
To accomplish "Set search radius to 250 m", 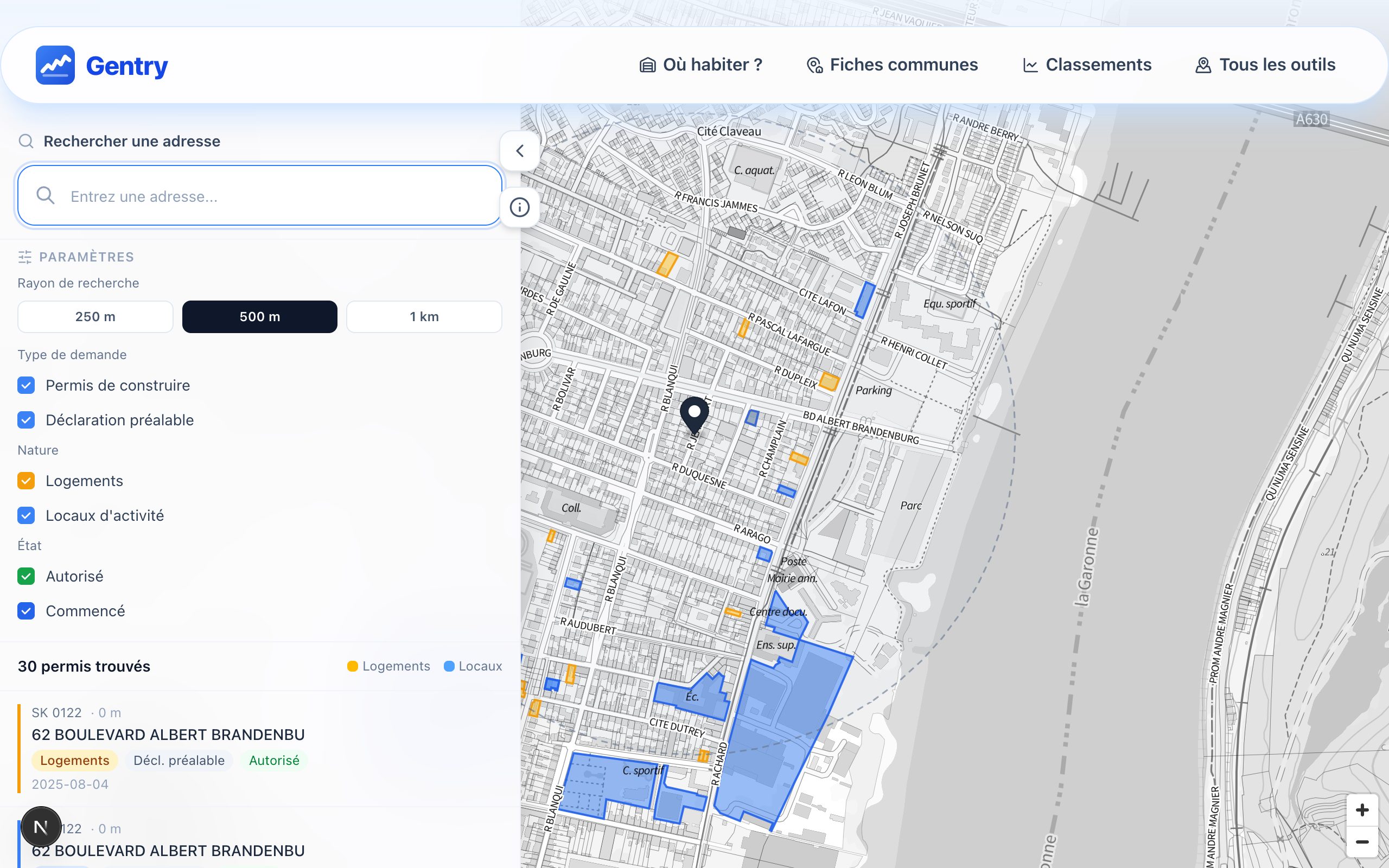I will 95,317.
